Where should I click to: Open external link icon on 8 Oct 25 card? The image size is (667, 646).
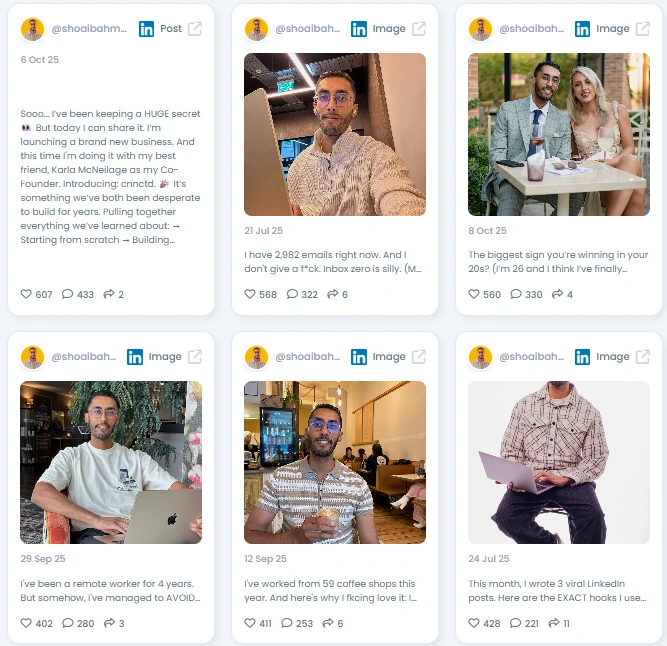[643, 29]
